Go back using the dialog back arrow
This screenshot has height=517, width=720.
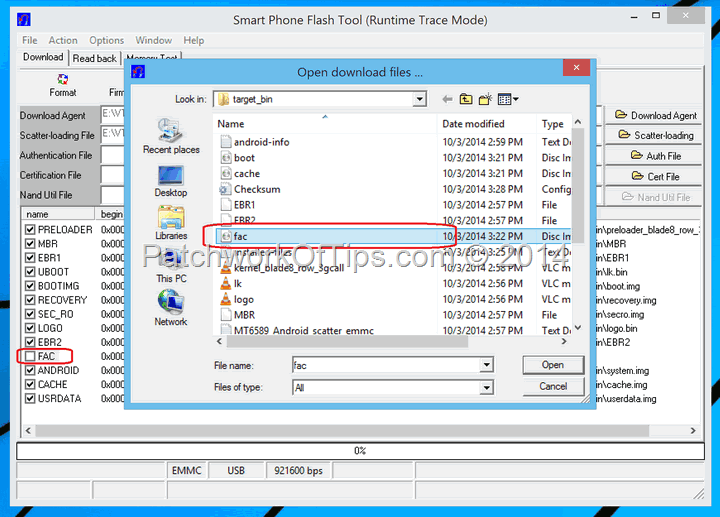[447, 99]
